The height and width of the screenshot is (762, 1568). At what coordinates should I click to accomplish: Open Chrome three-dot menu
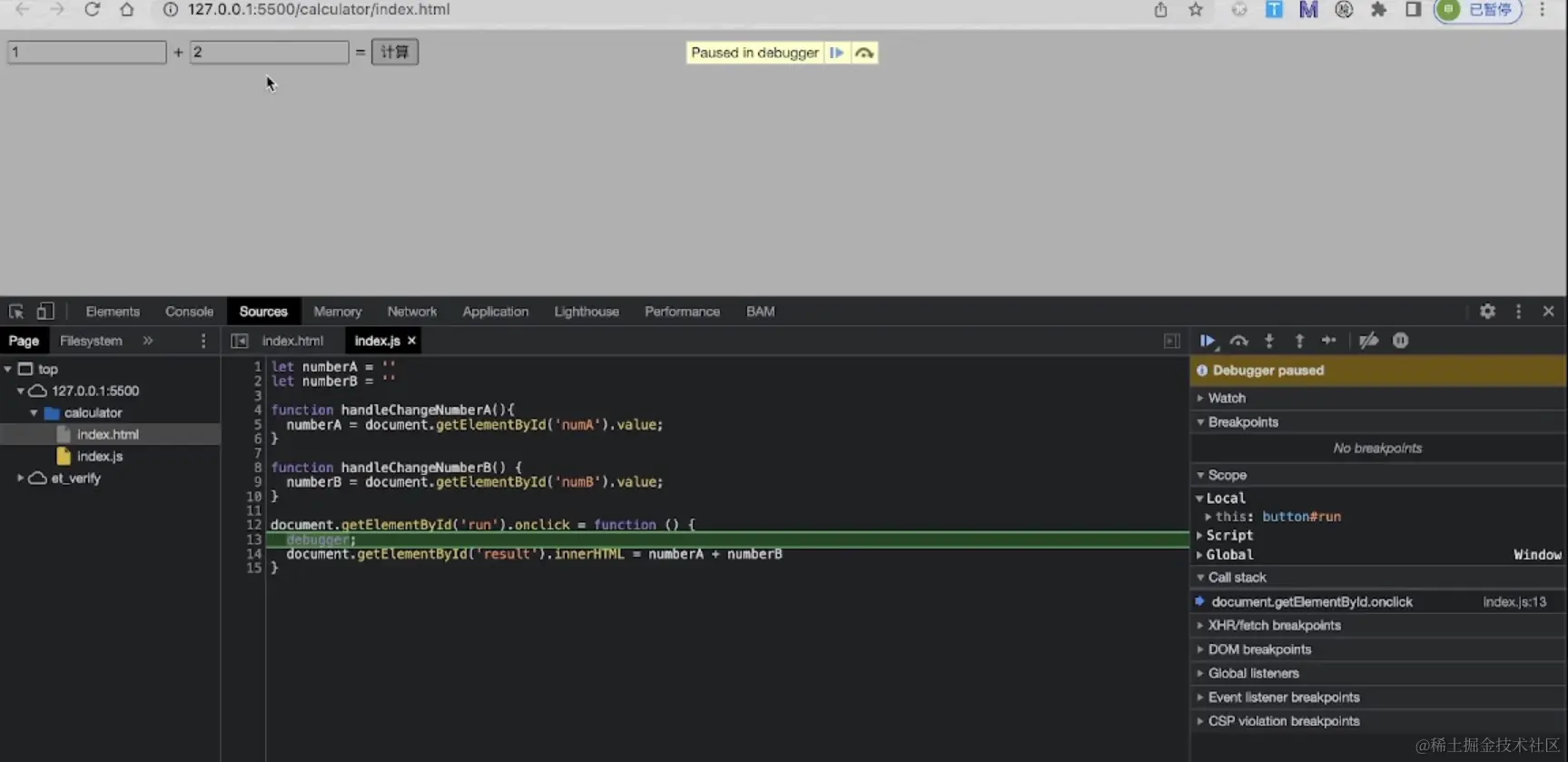(1542, 10)
